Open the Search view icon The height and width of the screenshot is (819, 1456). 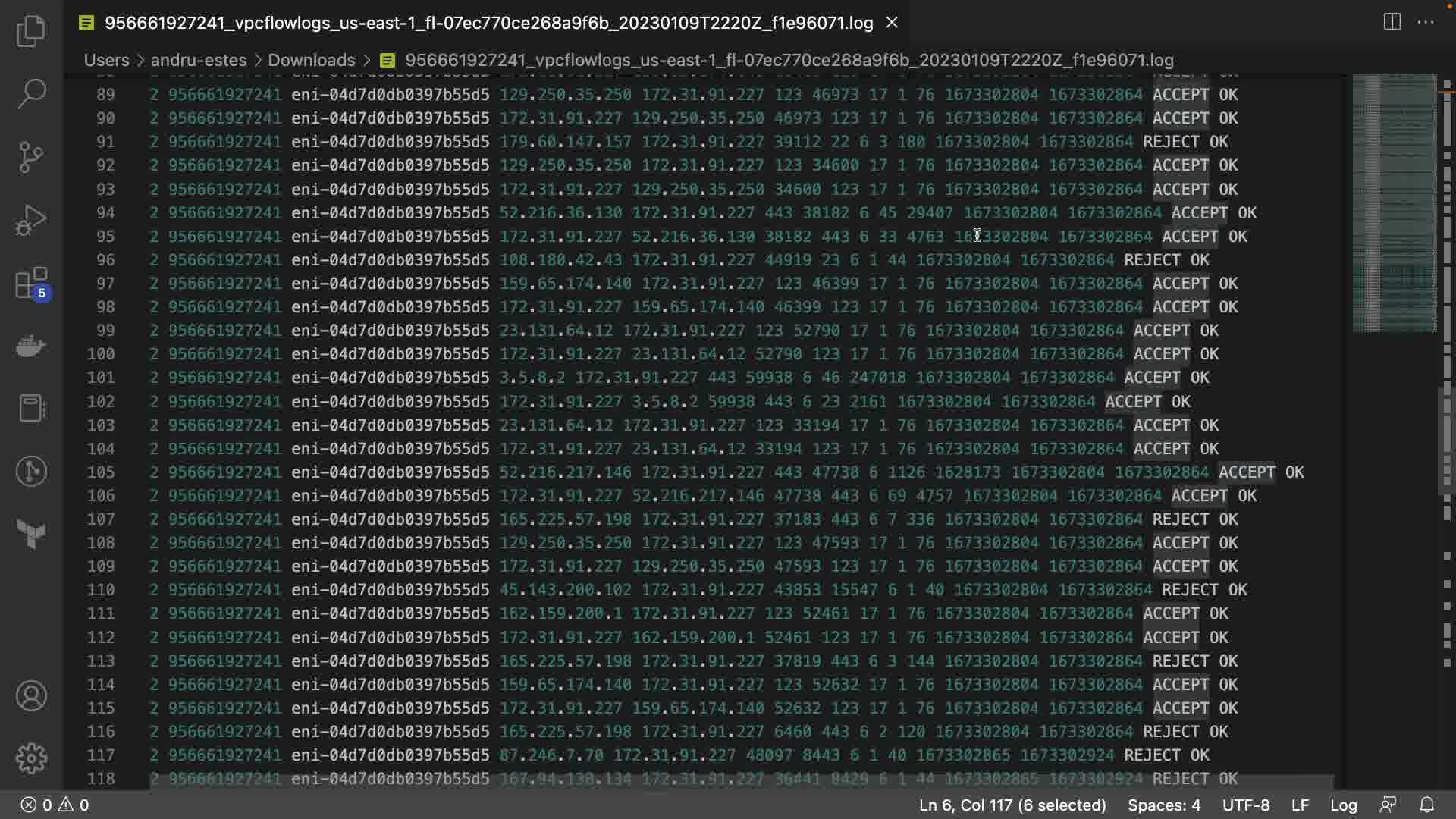coord(31,94)
